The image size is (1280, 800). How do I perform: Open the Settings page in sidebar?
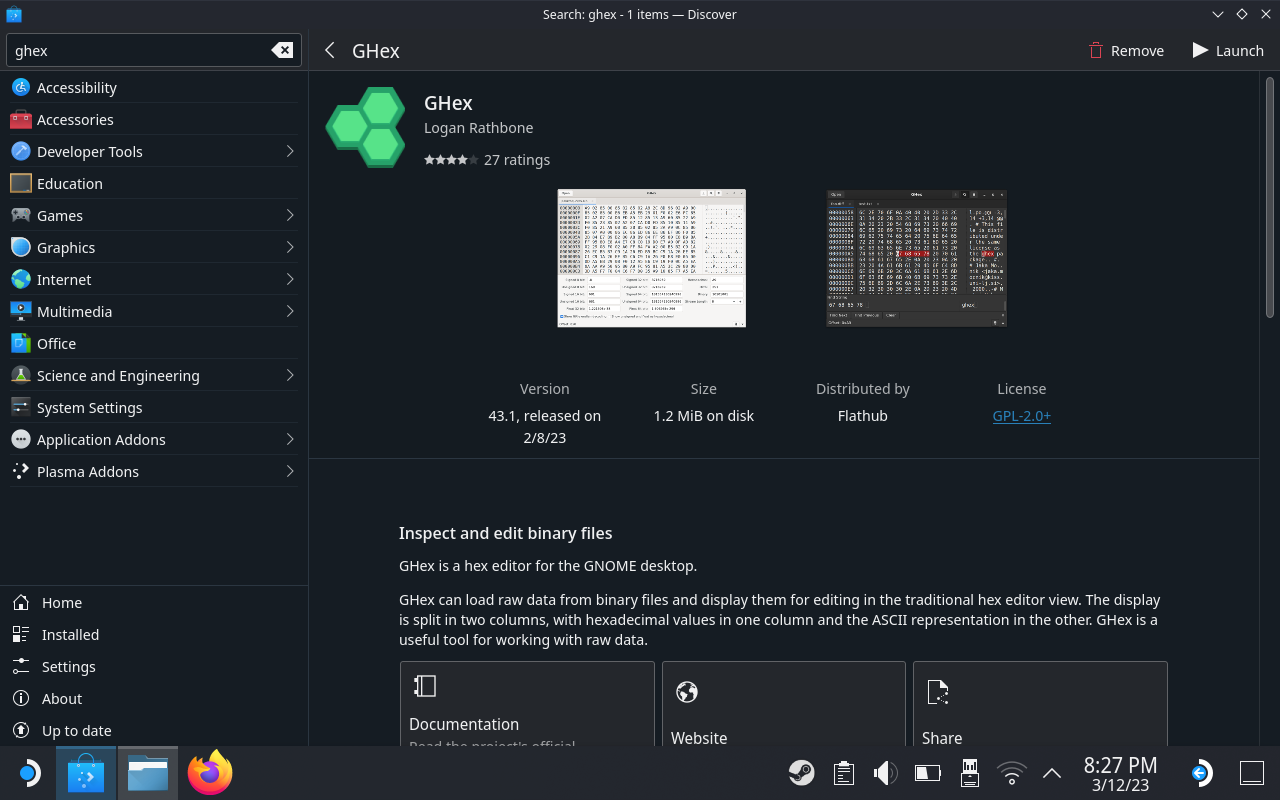coord(69,667)
